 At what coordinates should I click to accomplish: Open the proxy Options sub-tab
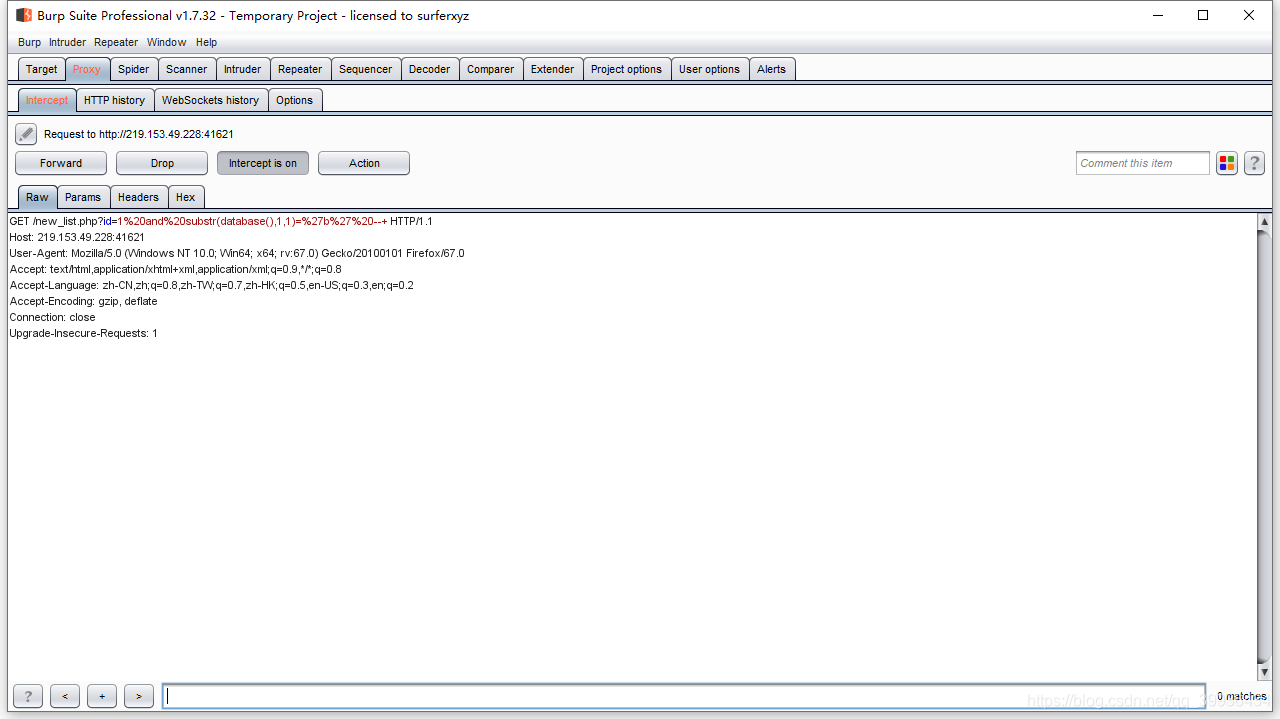[x=295, y=100]
